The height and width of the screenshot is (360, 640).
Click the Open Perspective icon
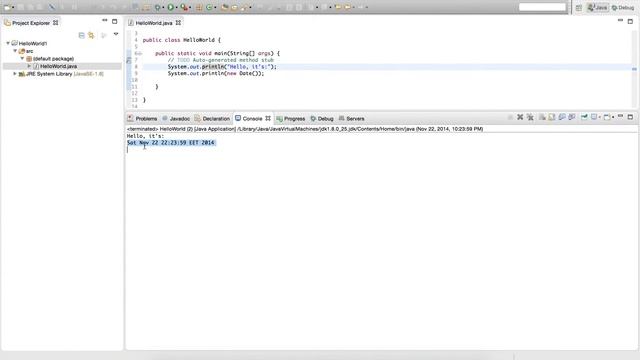579,8
